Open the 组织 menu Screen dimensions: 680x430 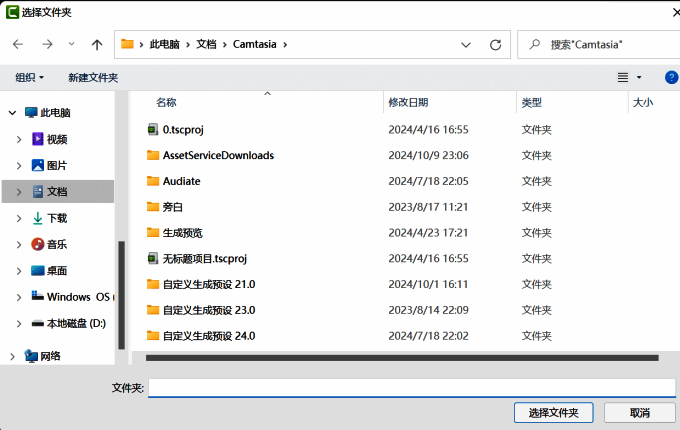[29, 78]
